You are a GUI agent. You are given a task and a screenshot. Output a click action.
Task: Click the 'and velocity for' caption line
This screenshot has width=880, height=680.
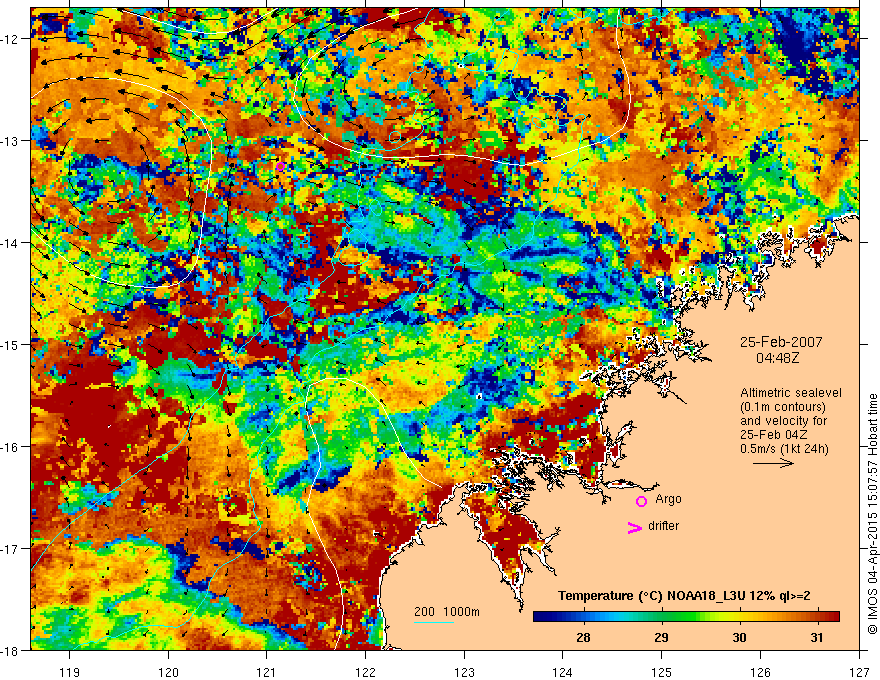click(x=783, y=421)
